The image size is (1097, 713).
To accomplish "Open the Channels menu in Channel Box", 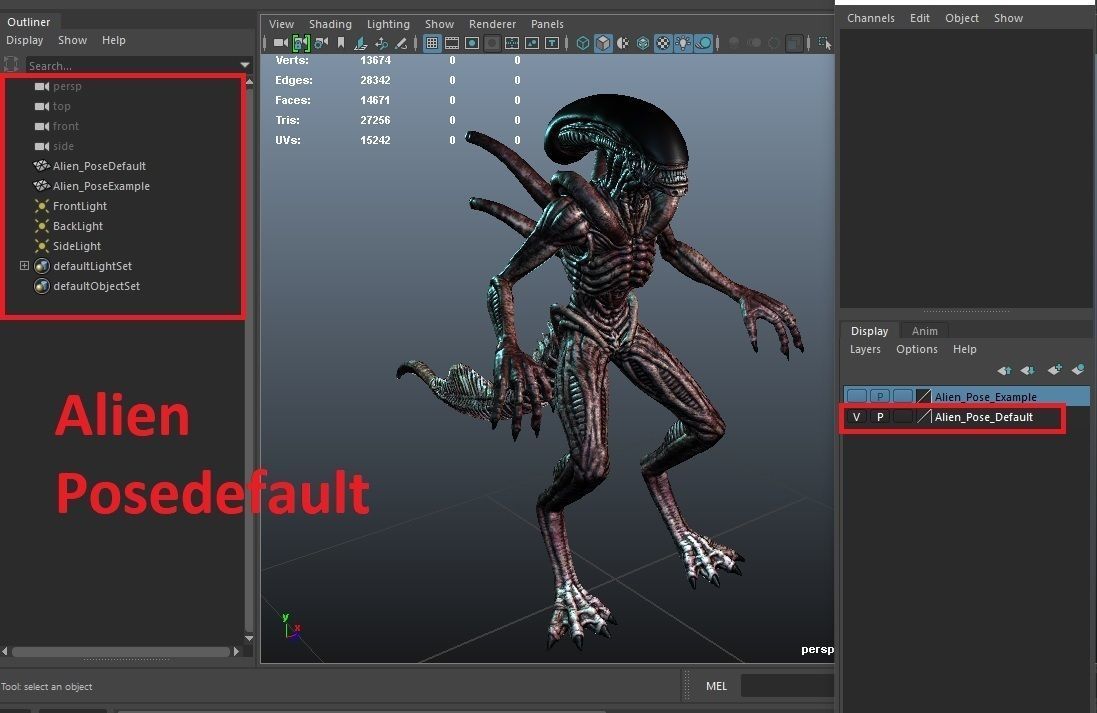I will click(871, 18).
